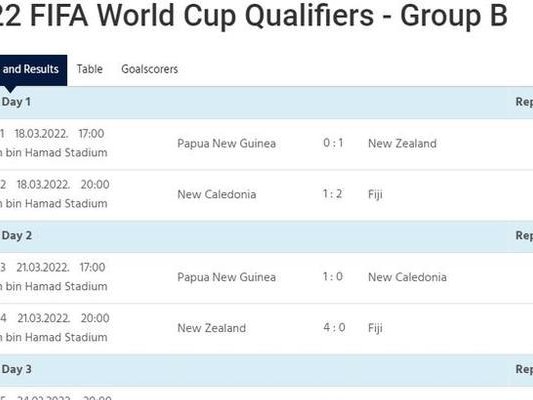Click New Caledonia in match 2

(217, 194)
